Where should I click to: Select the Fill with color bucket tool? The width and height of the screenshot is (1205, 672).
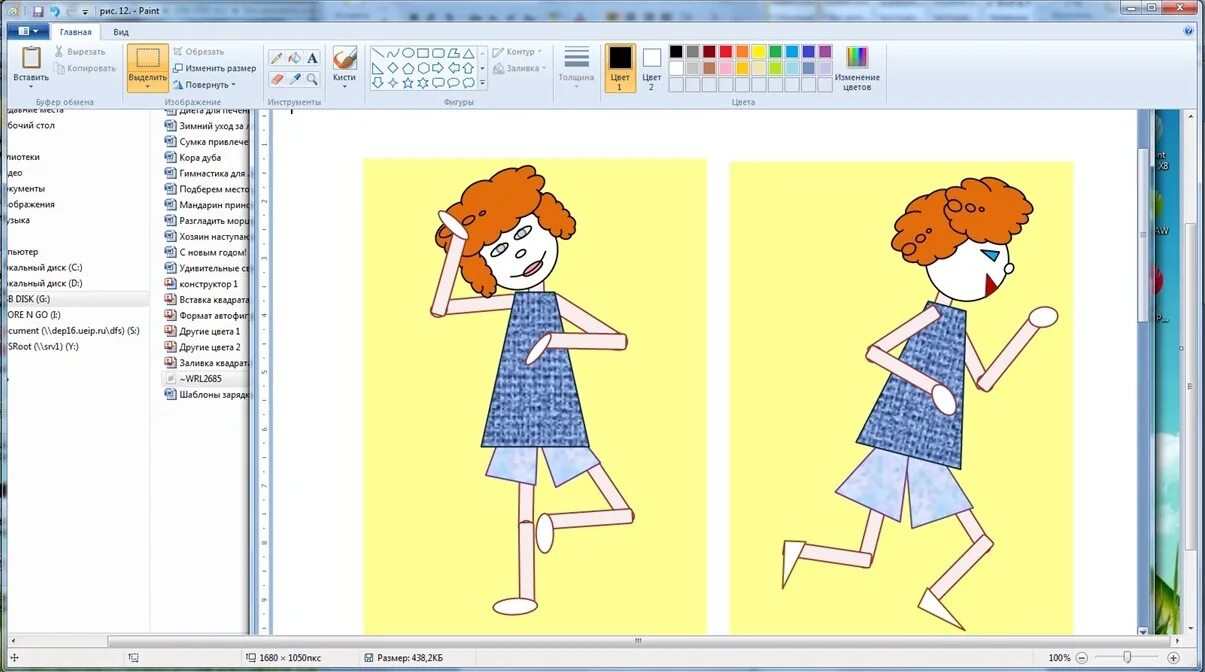coord(295,59)
